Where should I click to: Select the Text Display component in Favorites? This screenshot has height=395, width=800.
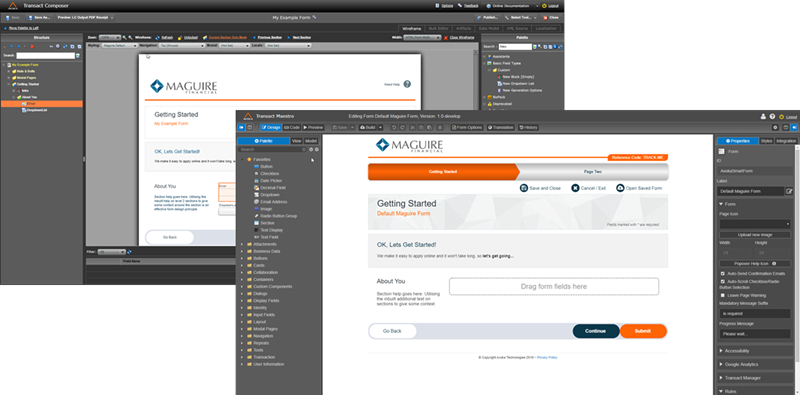click(272, 230)
